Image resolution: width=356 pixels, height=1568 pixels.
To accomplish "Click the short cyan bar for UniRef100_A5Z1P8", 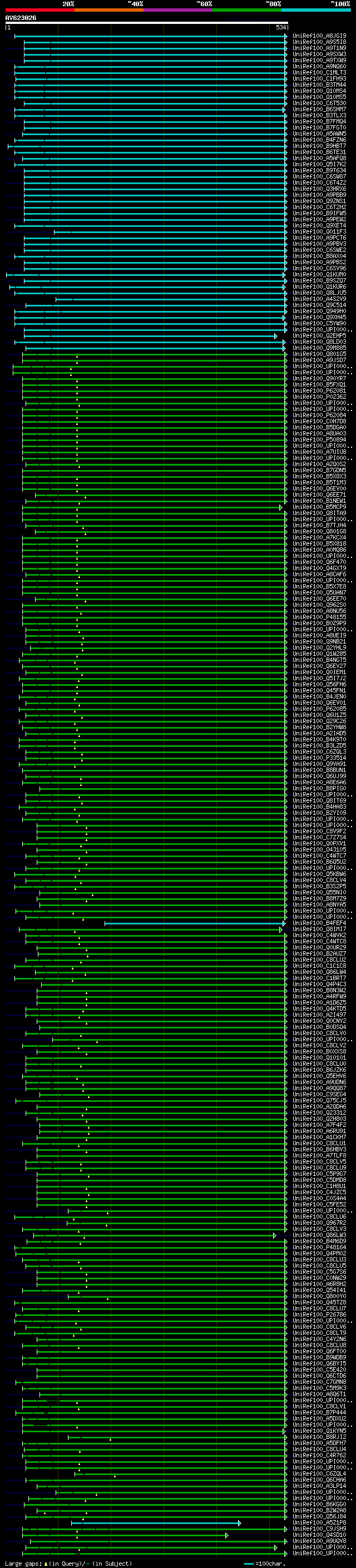I will [x=156, y=1523].
